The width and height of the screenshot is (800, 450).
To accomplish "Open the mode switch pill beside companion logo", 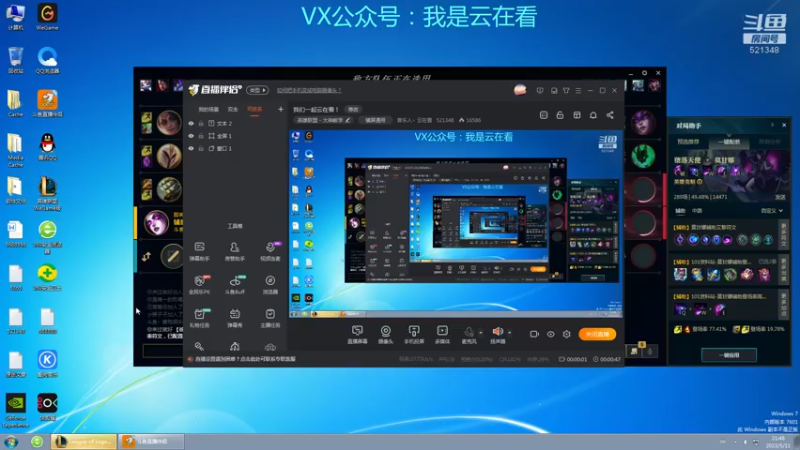I will (257, 90).
